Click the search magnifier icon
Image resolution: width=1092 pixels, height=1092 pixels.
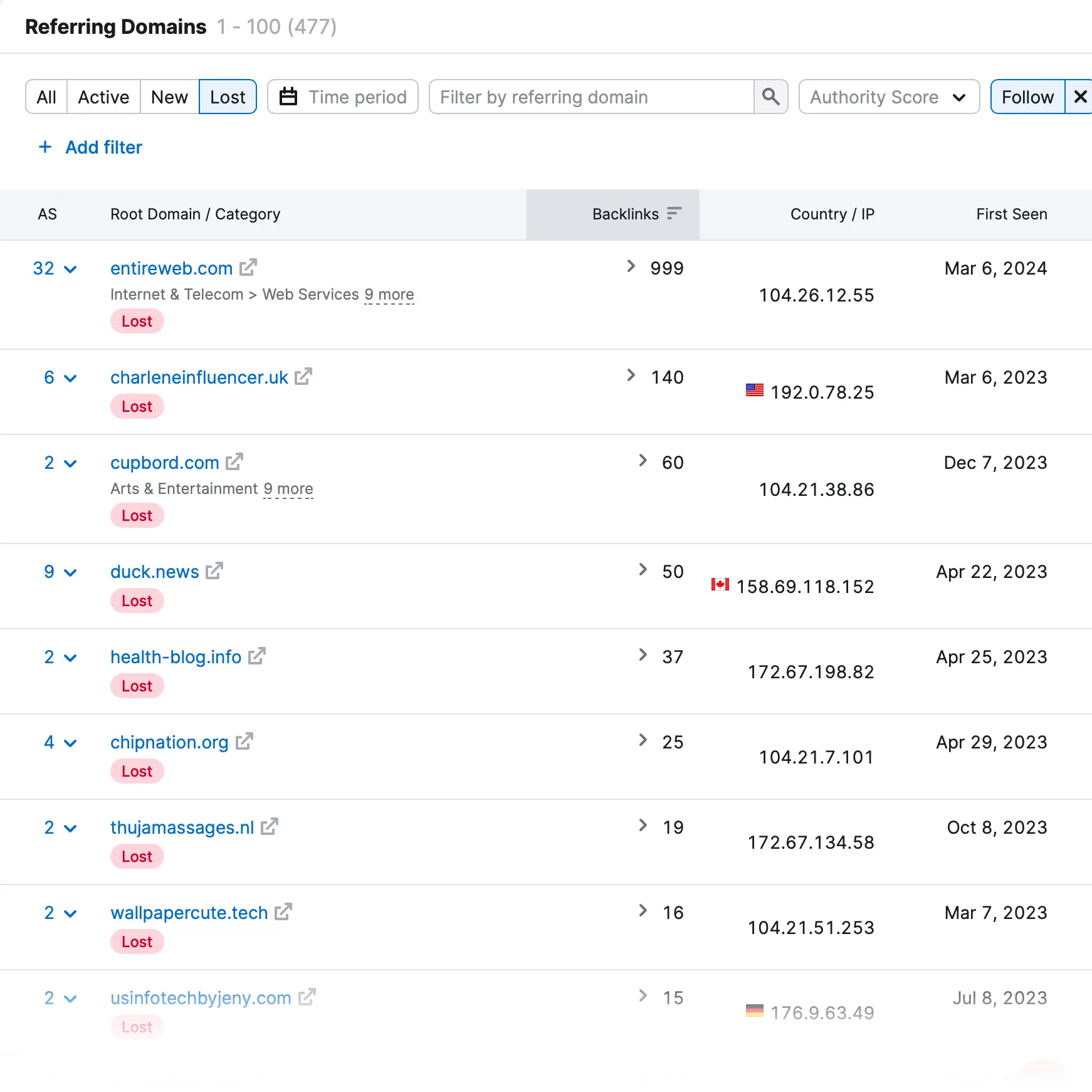(770, 97)
